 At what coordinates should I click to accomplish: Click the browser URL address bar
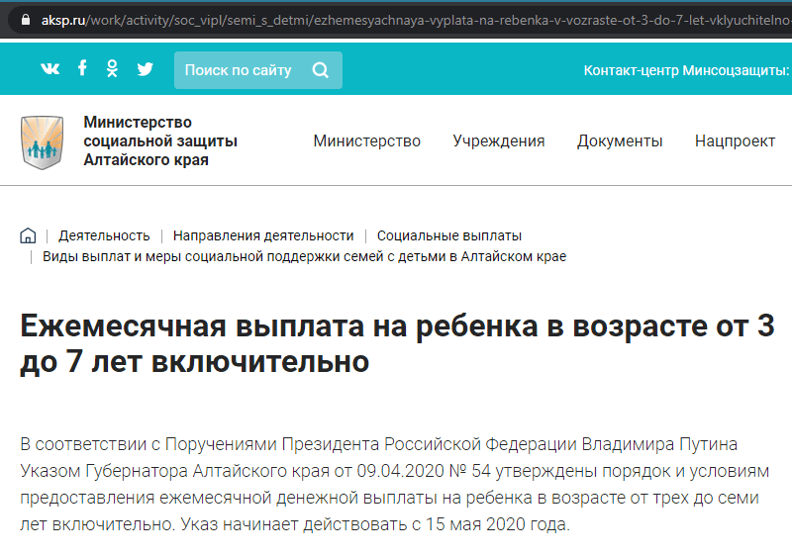404,20
